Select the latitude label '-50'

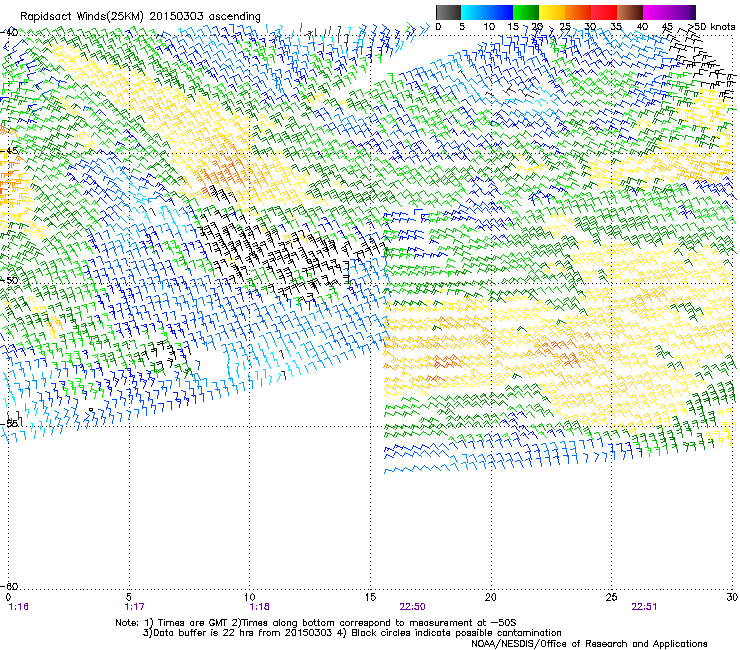pos(9,280)
